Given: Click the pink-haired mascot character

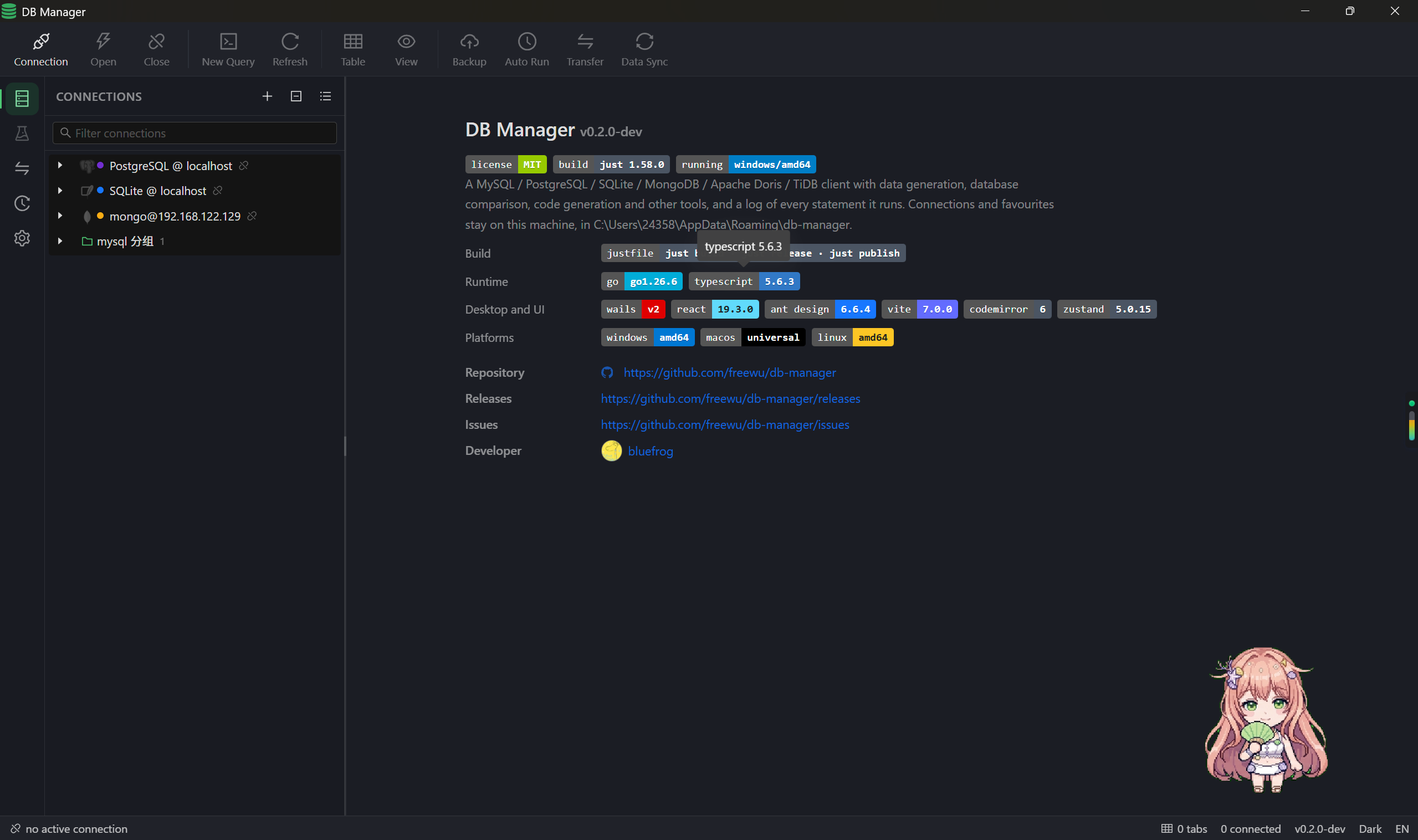Looking at the screenshot, I should point(1266,720).
